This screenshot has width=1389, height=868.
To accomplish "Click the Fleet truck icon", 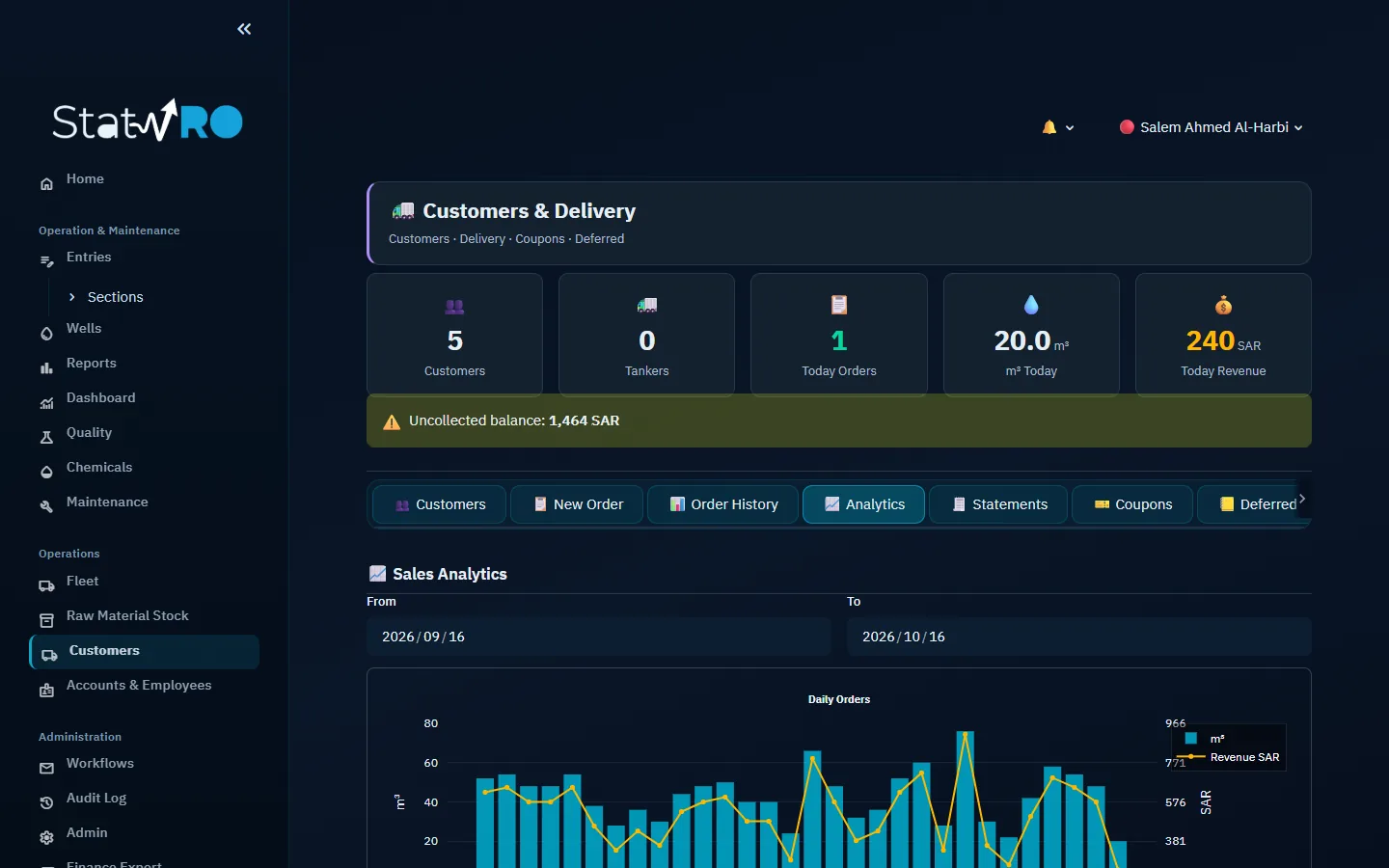I will (x=46, y=585).
